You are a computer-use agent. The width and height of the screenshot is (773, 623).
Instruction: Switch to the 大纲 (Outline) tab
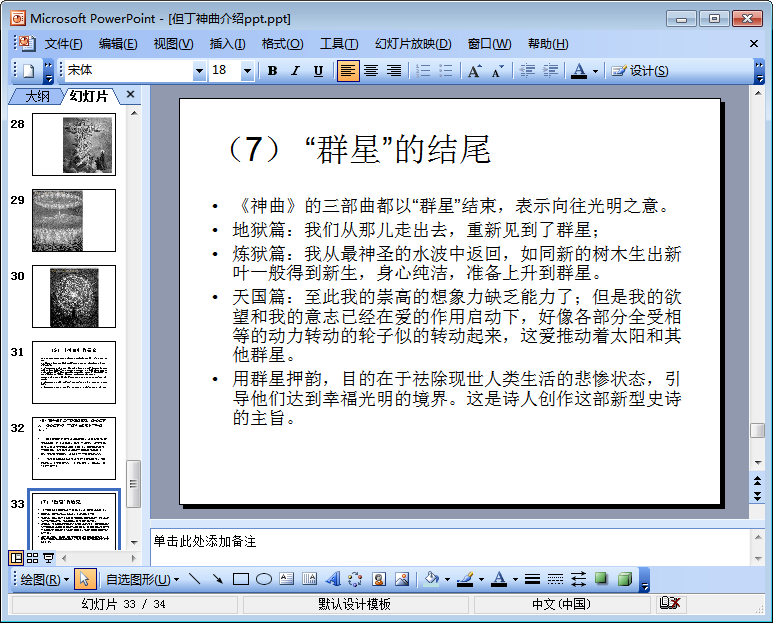pyautogui.click(x=37, y=96)
